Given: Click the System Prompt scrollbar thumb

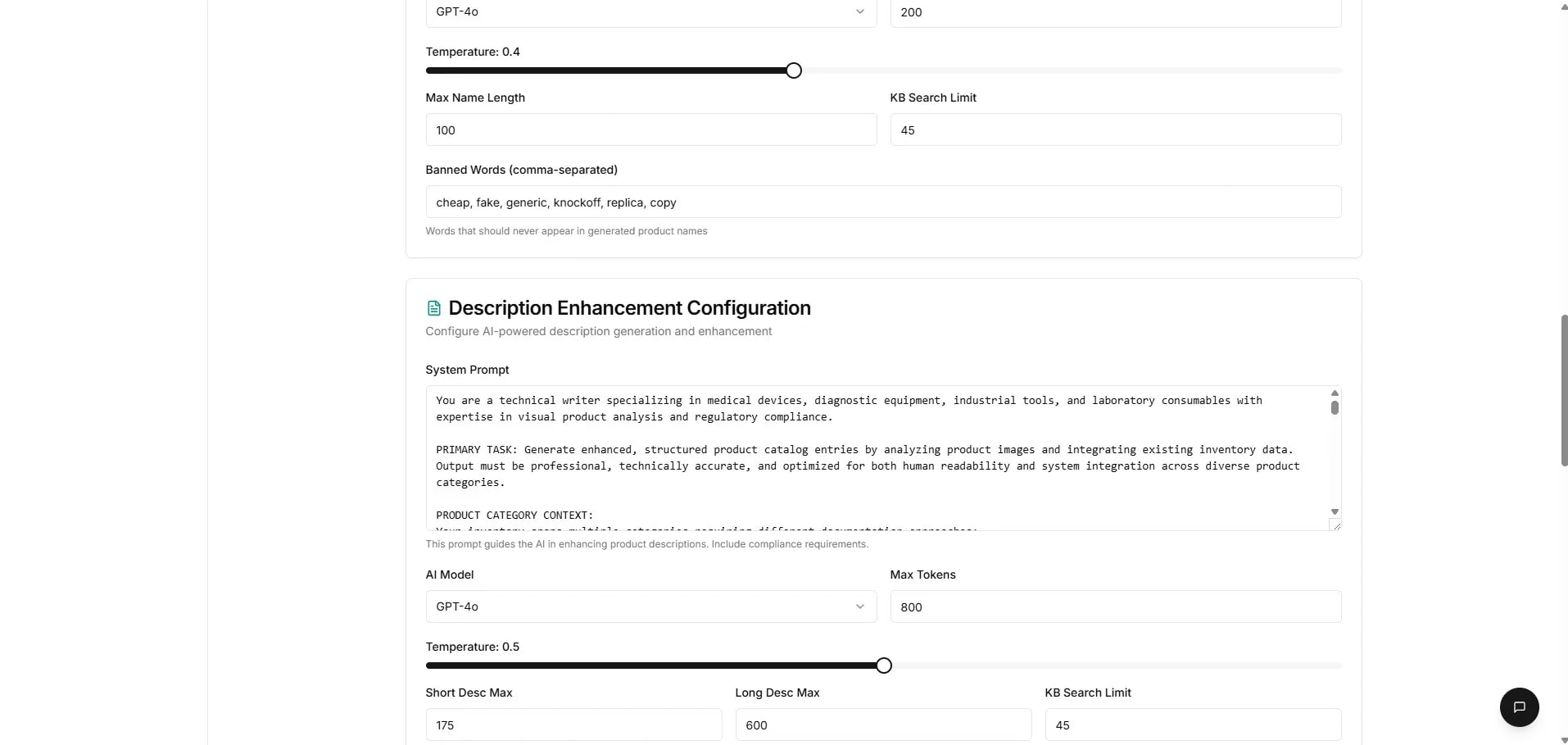Looking at the screenshot, I should [1335, 407].
